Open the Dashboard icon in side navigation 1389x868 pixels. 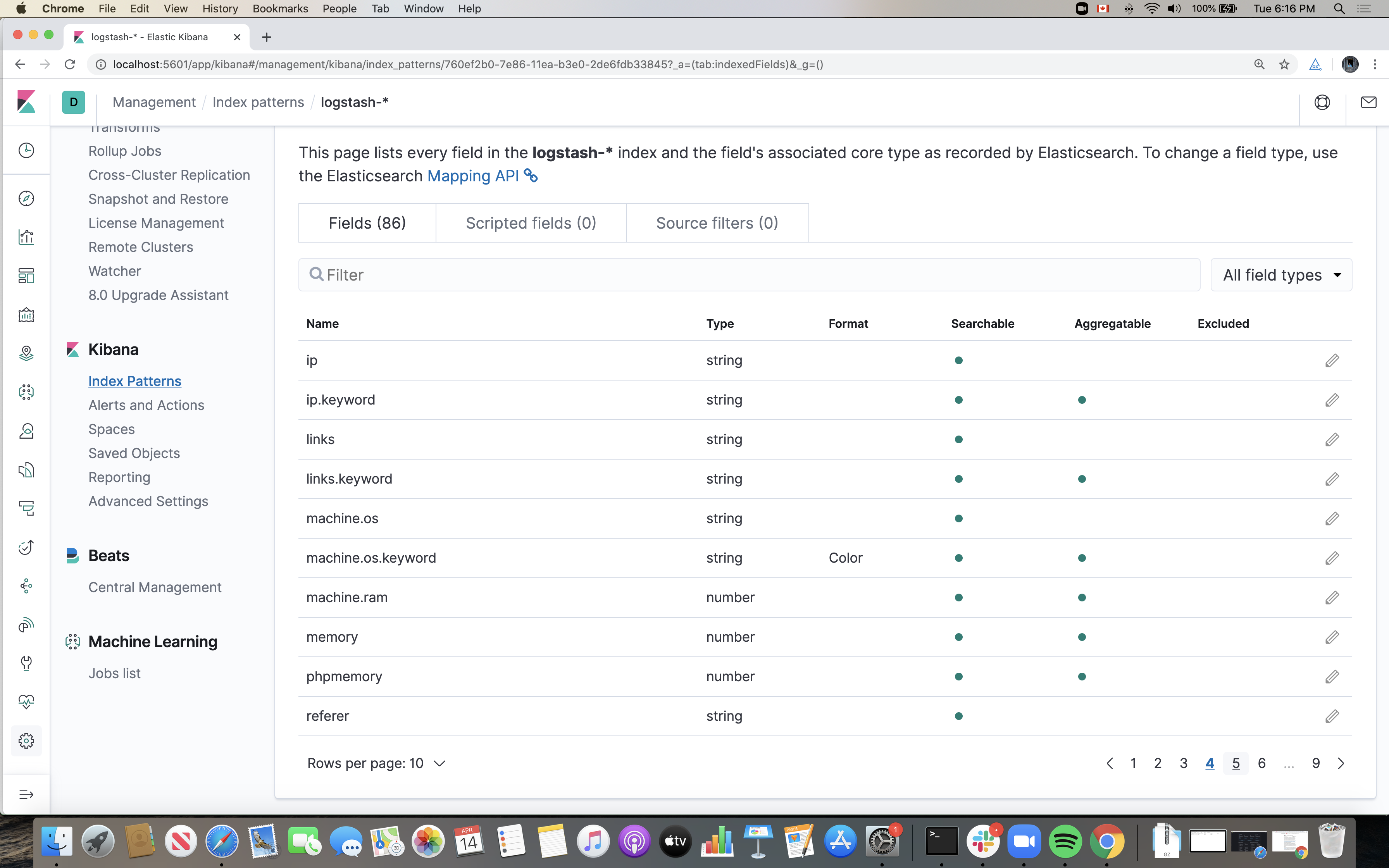point(26,276)
